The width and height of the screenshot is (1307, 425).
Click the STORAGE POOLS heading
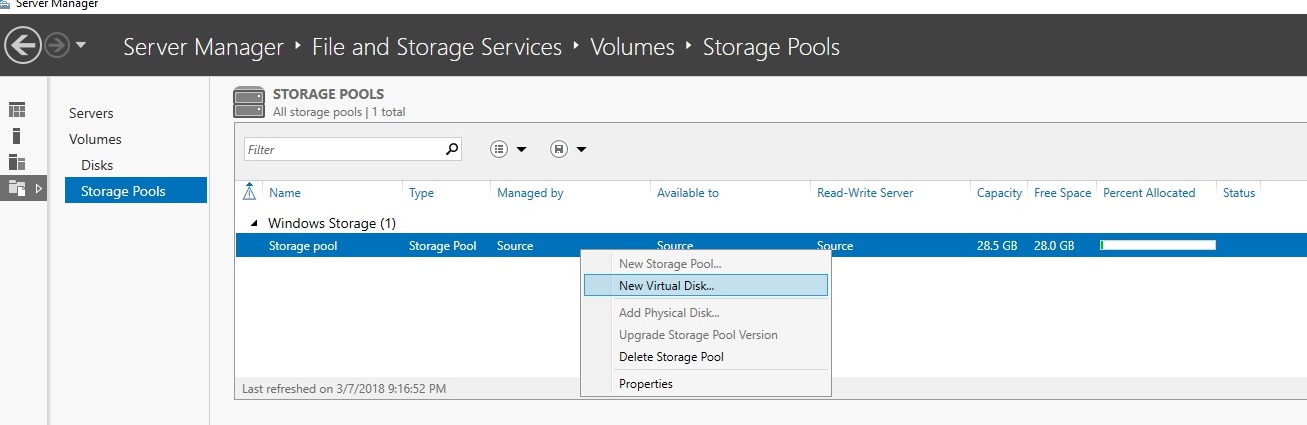tap(328, 94)
